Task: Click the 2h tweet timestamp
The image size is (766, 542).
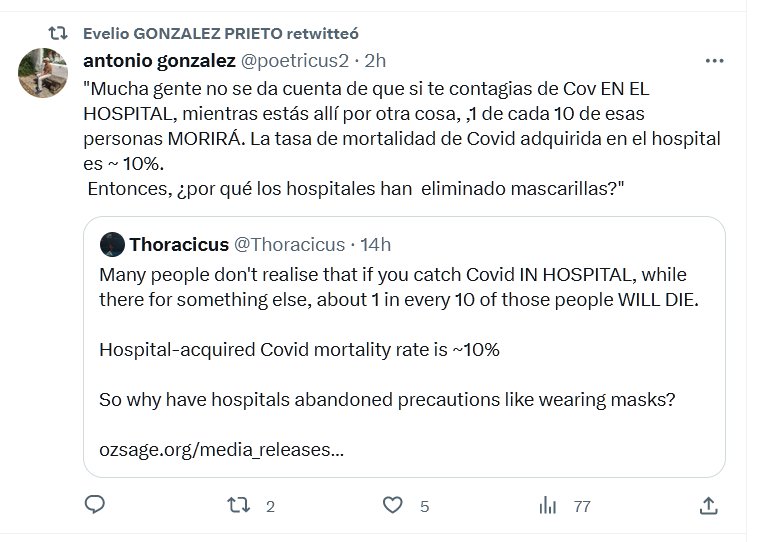Action: click(376, 61)
